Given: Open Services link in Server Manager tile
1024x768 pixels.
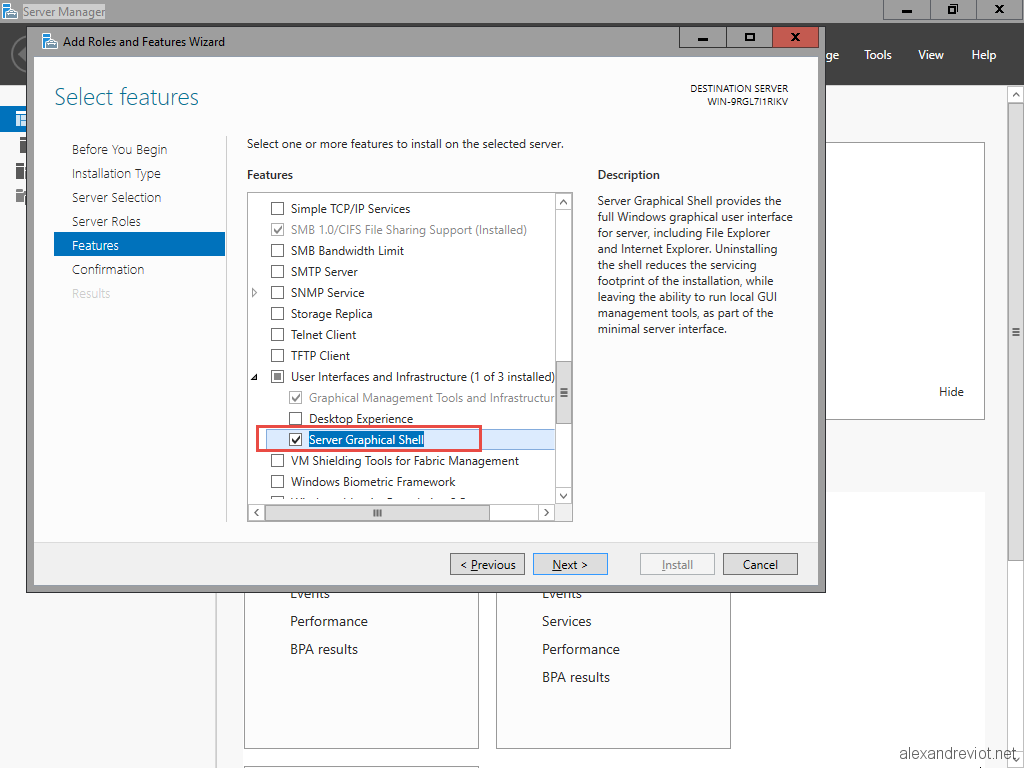Looking at the screenshot, I should pos(567,621).
